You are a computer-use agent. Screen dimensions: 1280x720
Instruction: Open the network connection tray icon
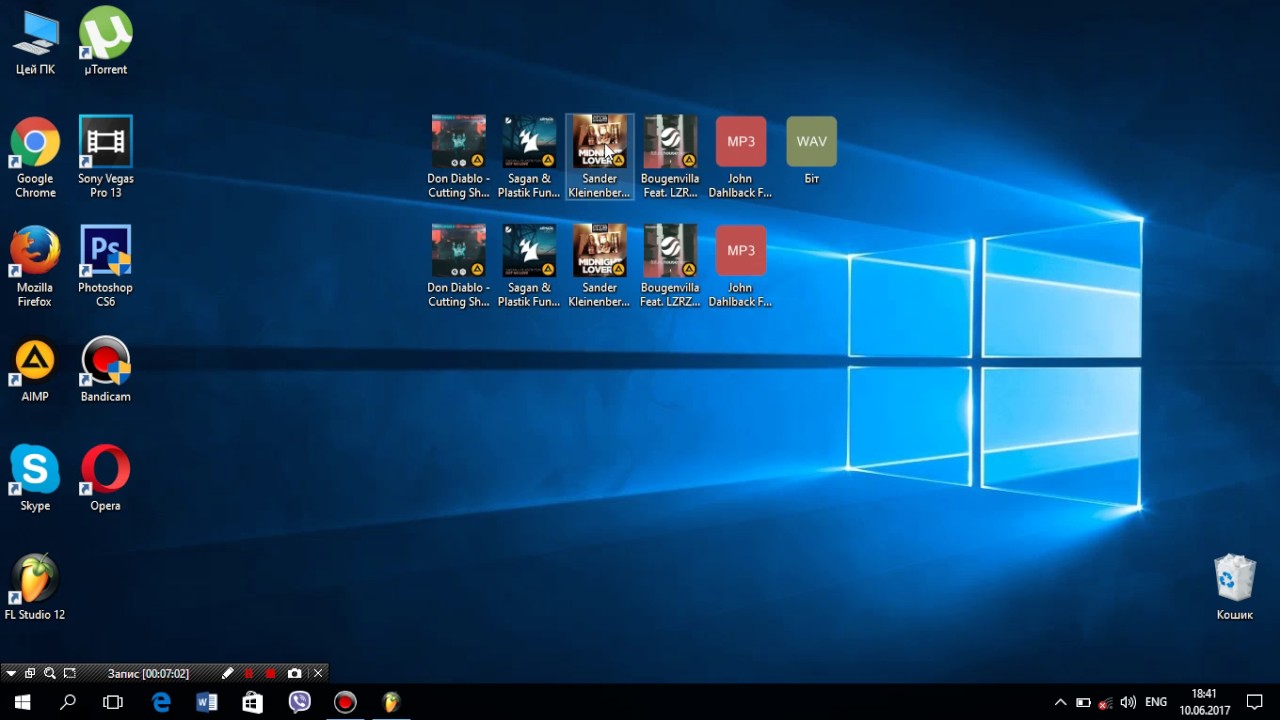(x=1105, y=702)
